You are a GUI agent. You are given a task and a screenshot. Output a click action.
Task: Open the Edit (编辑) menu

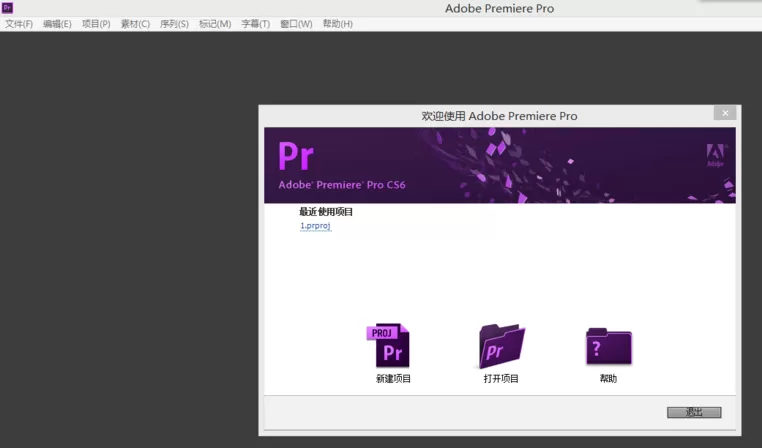pos(57,24)
